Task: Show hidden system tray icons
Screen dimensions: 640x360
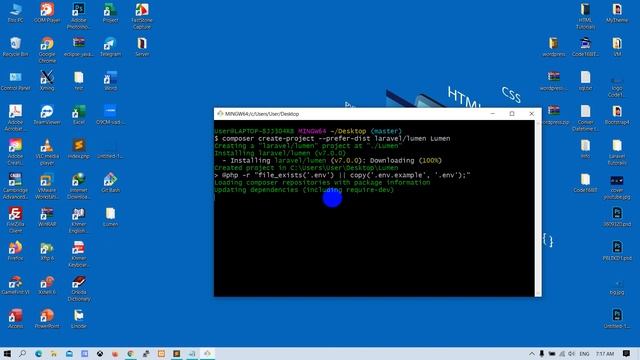Action: [531, 353]
